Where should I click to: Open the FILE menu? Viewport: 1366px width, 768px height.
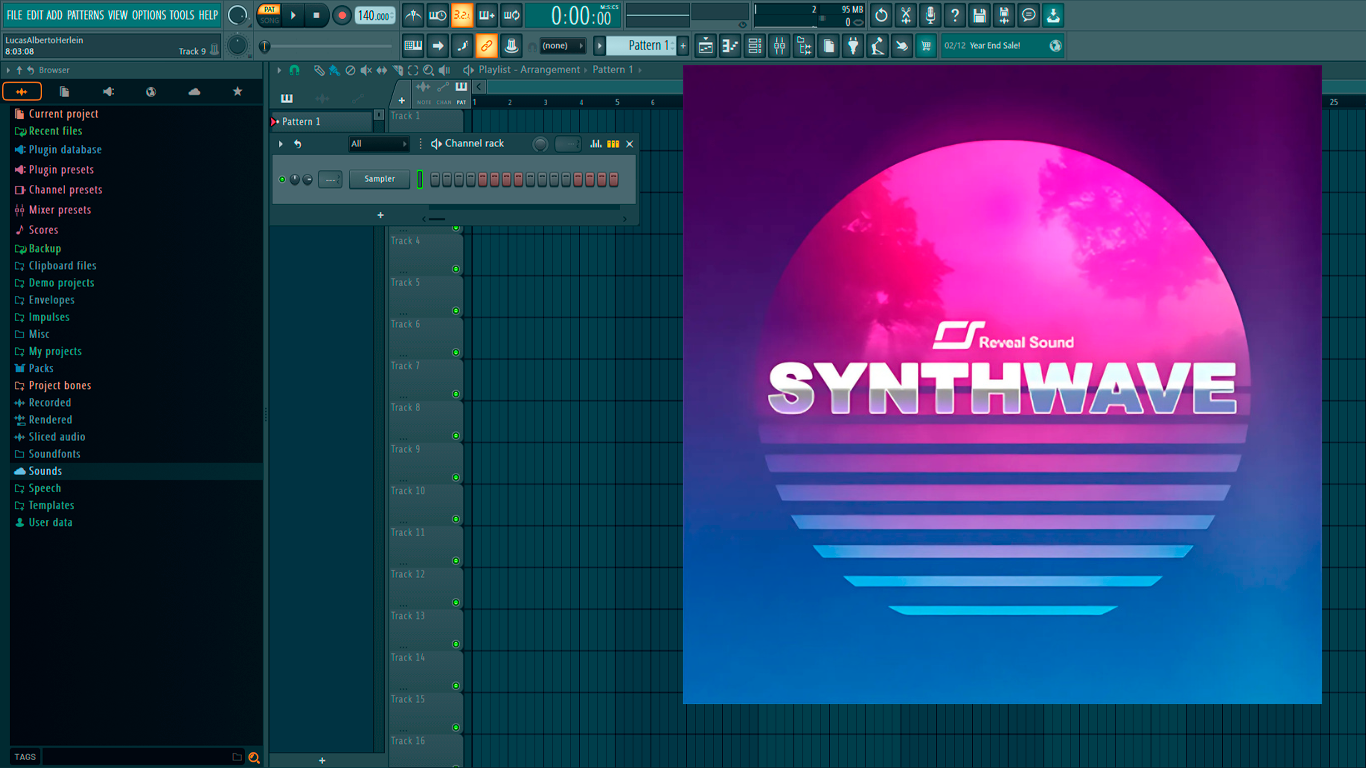[14, 15]
